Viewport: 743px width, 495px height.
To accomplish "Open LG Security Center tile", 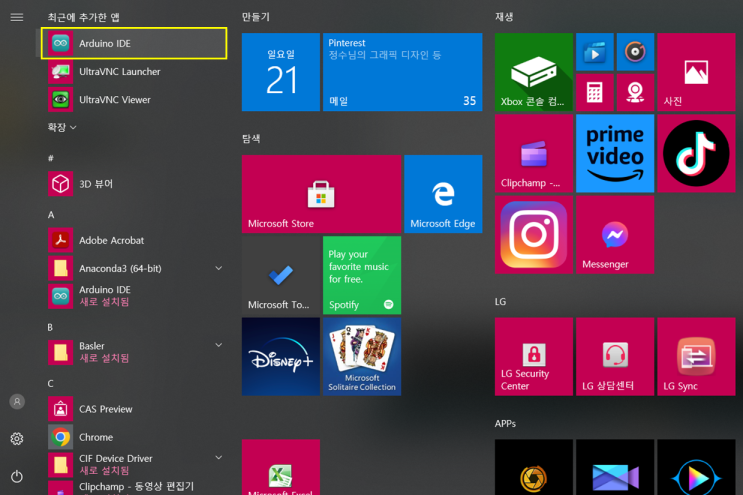I will click(534, 357).
